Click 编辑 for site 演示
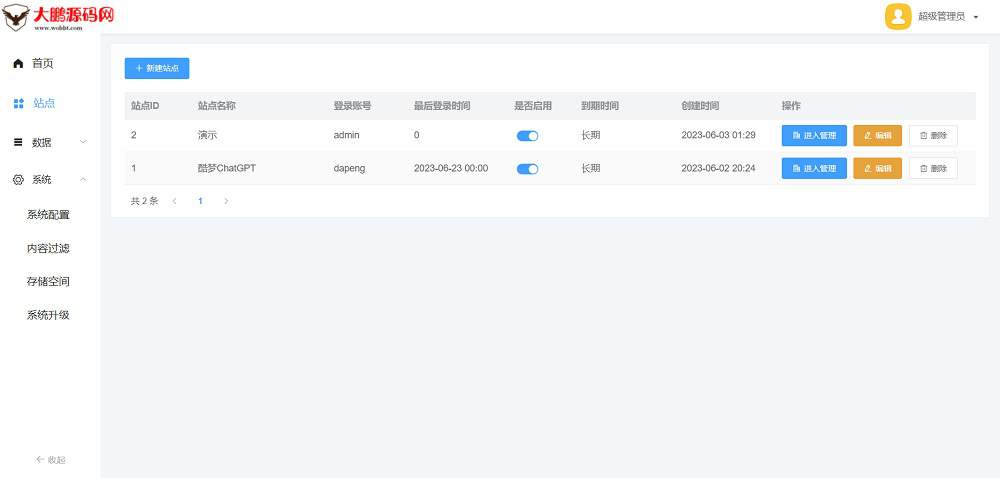The image size is (1000, 478). coord(878,136)
